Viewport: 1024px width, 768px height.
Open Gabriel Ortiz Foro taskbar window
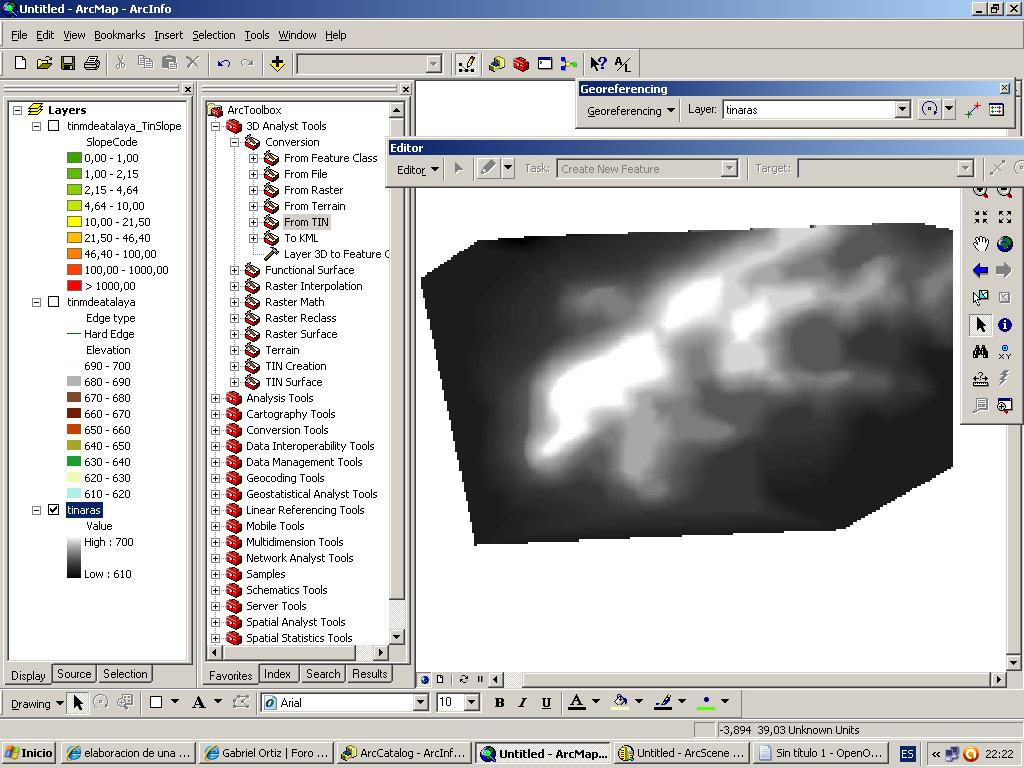point(266,753)
